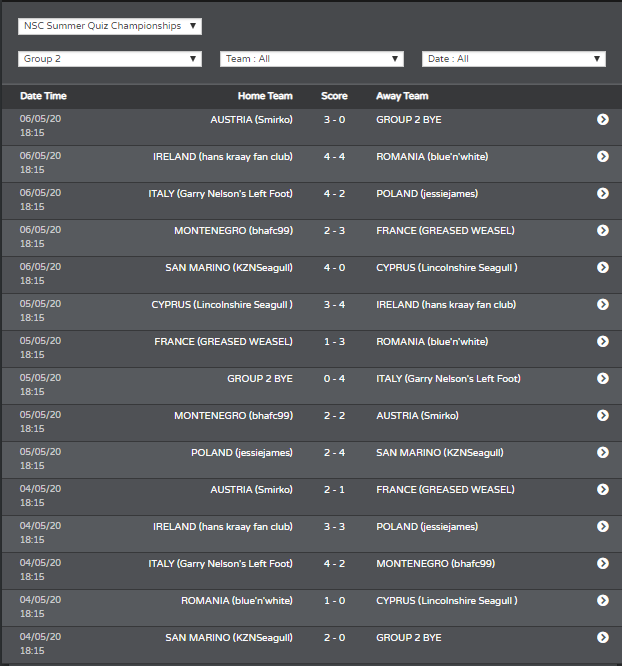622x666 pixels.
Task: View San Marino 4-0 Cyprus match arrow
Action: tap(602, 267)
